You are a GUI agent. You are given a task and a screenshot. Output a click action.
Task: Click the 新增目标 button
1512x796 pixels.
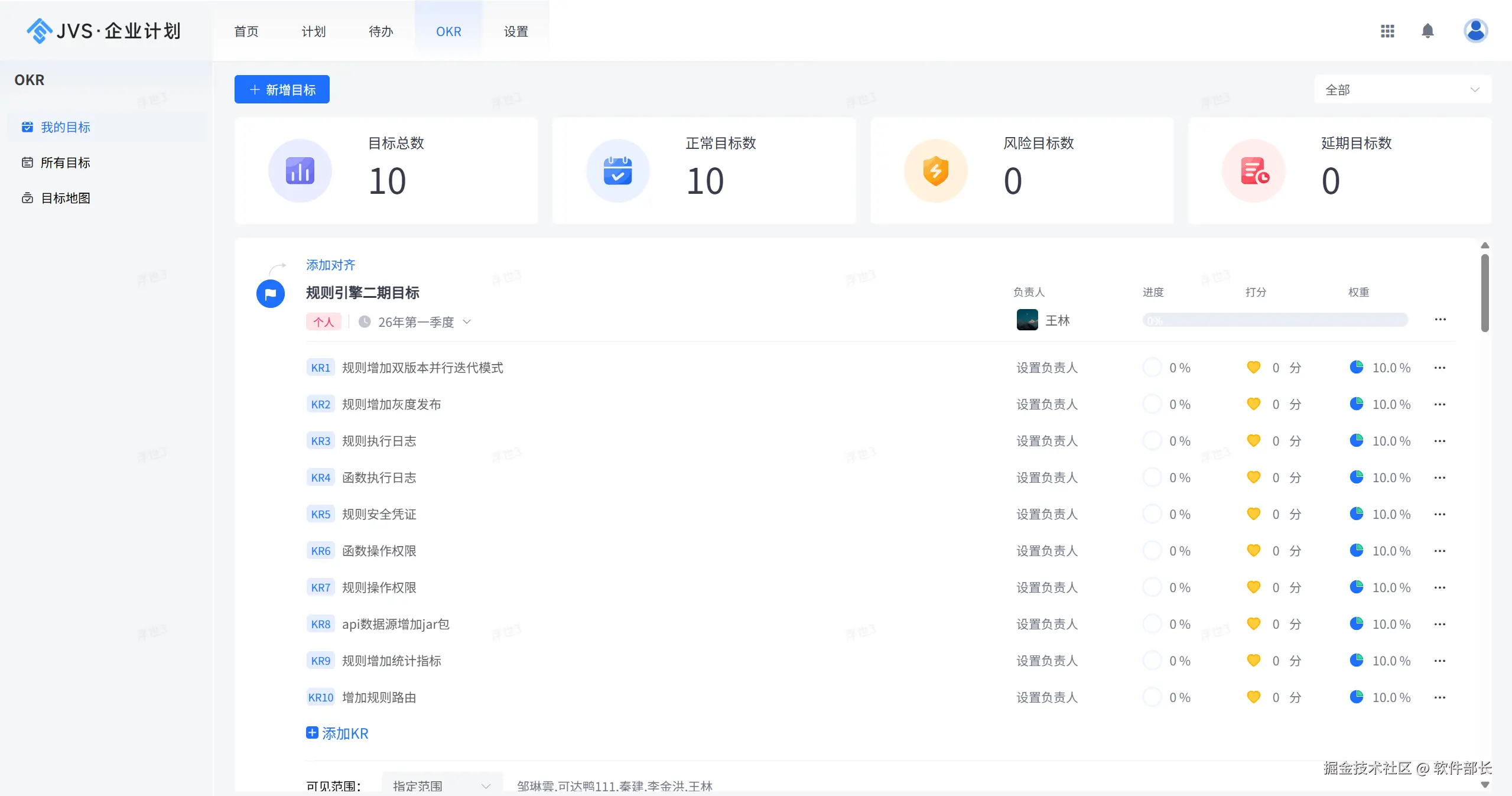[x=282, y=89]
